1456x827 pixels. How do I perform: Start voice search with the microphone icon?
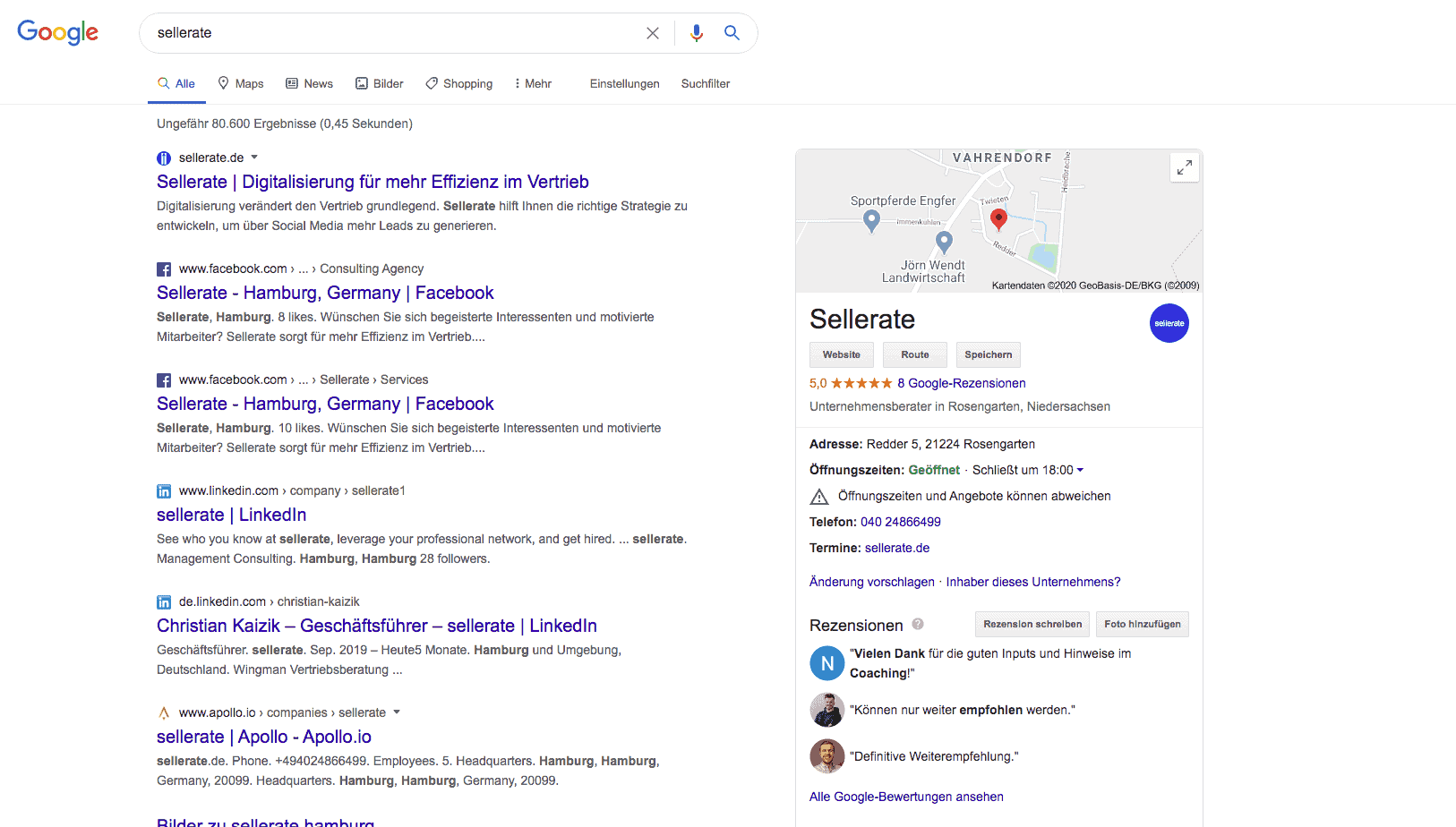(697, 33)
